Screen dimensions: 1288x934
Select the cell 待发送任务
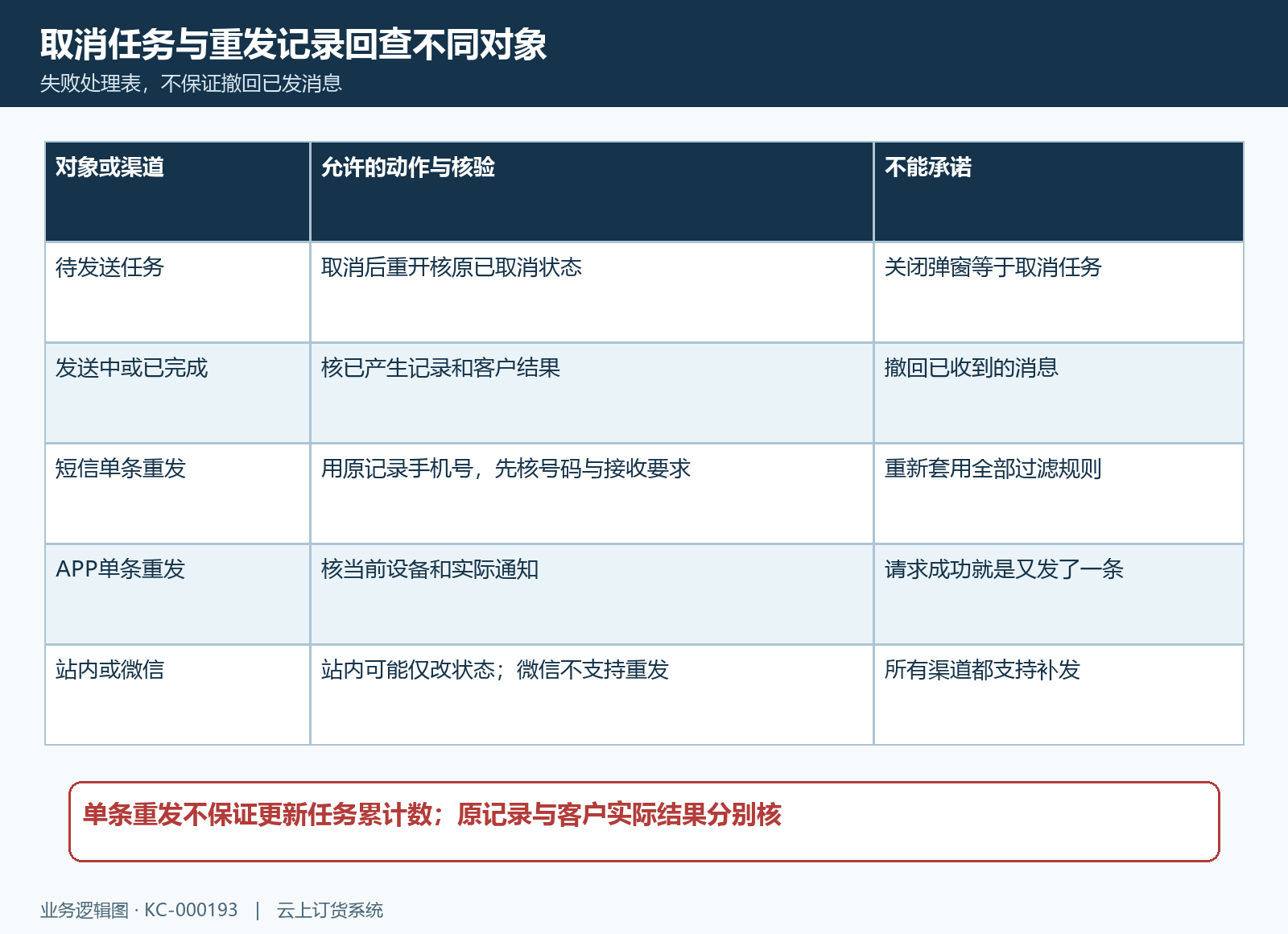click(177, 292)
